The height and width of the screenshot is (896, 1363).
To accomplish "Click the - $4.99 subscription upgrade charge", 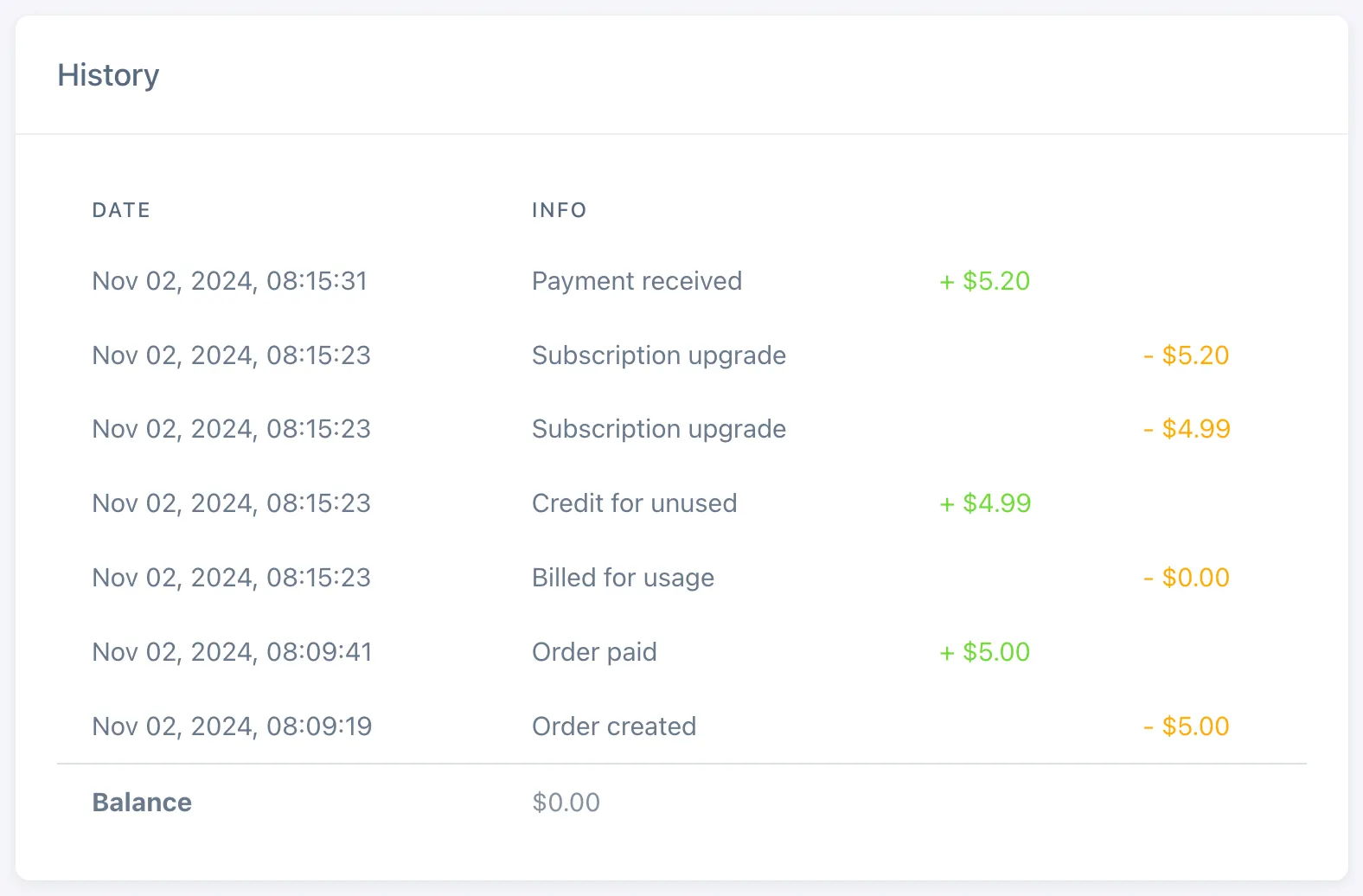I will tap(1187, 429).
